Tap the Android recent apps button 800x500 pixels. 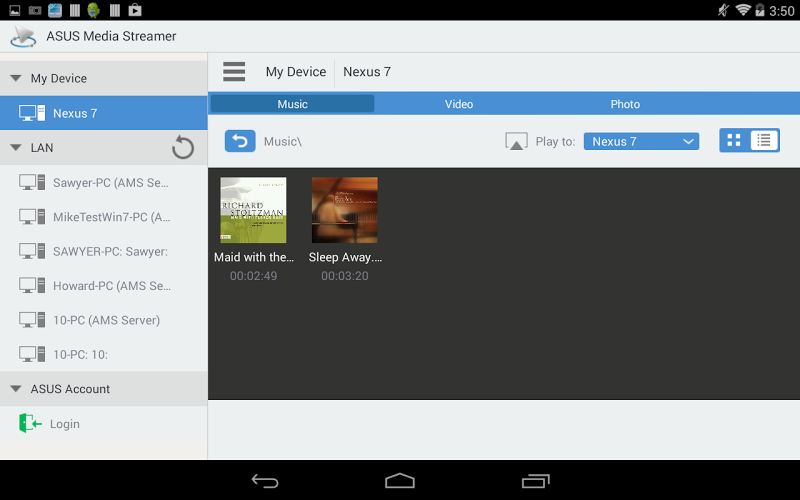536,481
